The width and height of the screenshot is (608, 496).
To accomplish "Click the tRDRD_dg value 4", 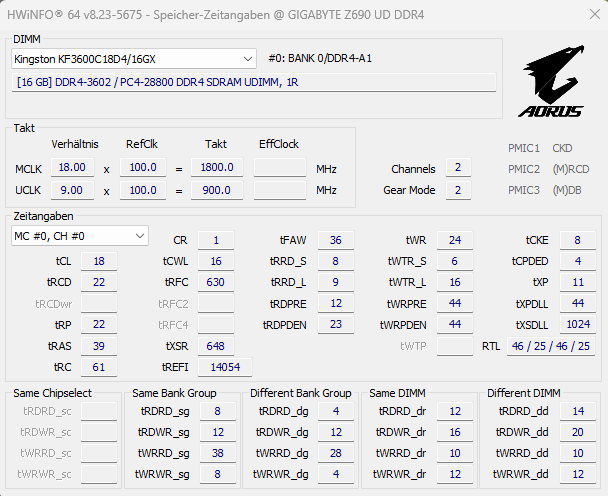I will pos(336,411).
